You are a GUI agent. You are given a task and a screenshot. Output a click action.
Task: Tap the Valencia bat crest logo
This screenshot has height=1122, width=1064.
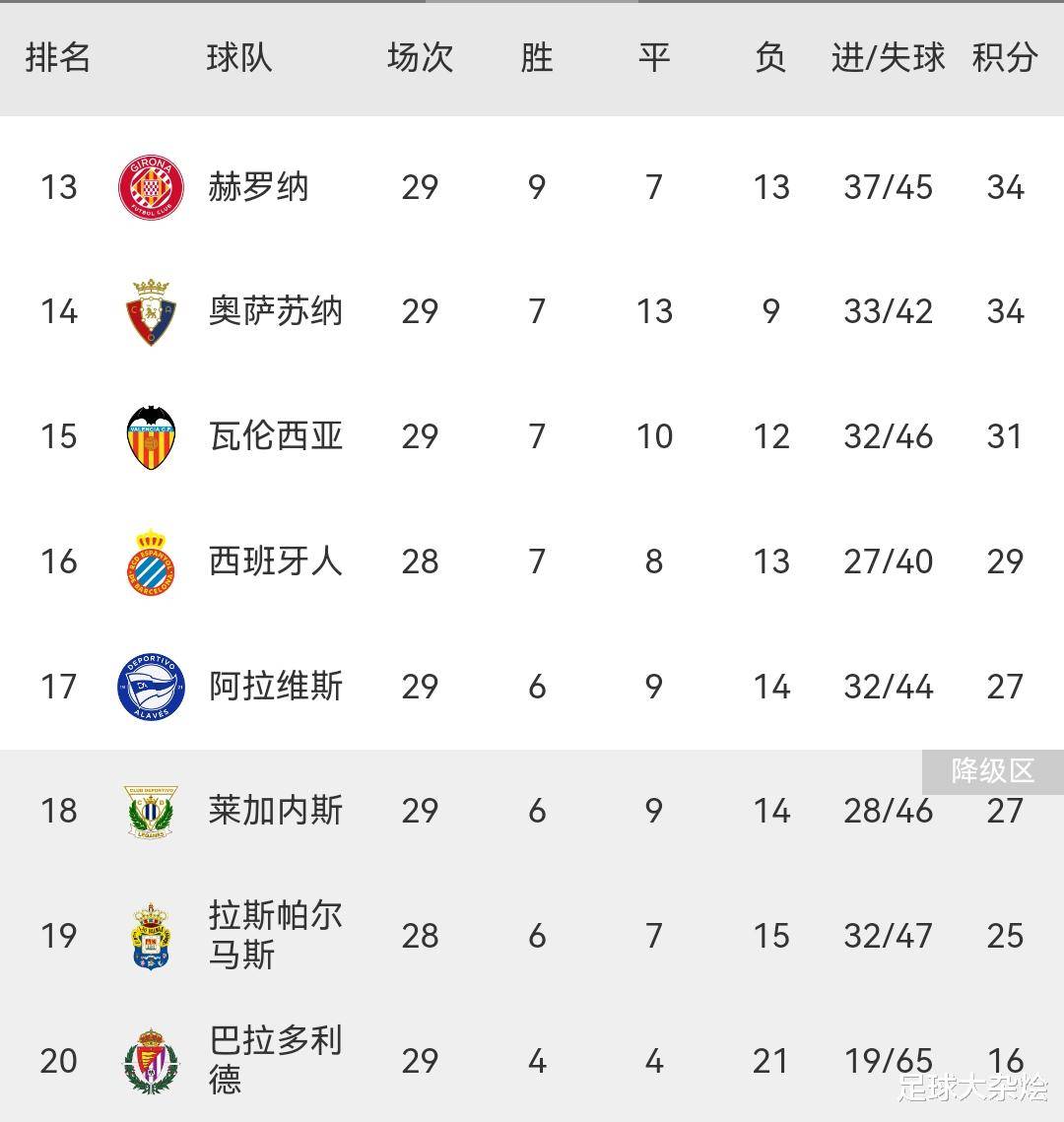[151, 436]
